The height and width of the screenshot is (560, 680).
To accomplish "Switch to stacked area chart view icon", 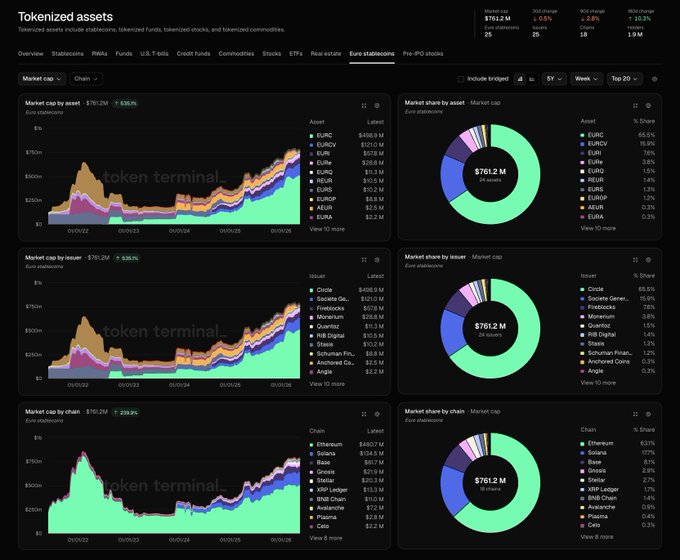I will click(x=520, y=79).
